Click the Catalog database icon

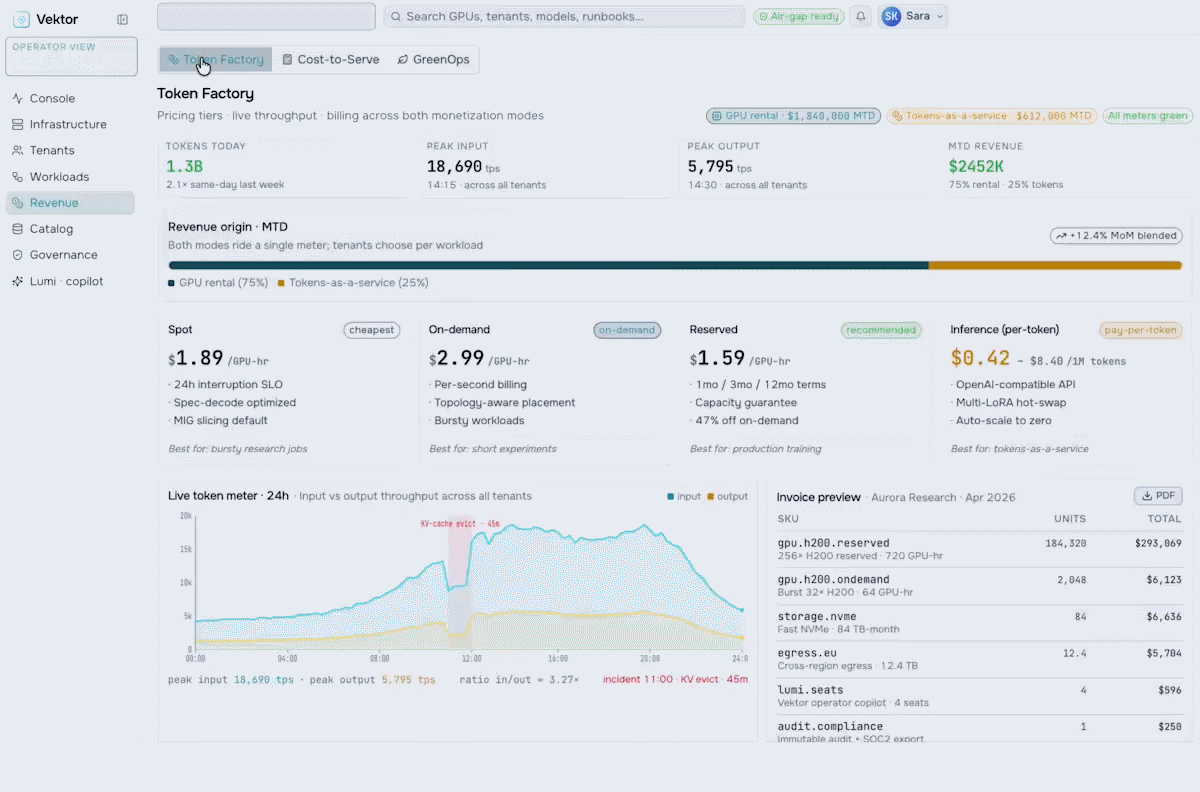coord(18,229)
